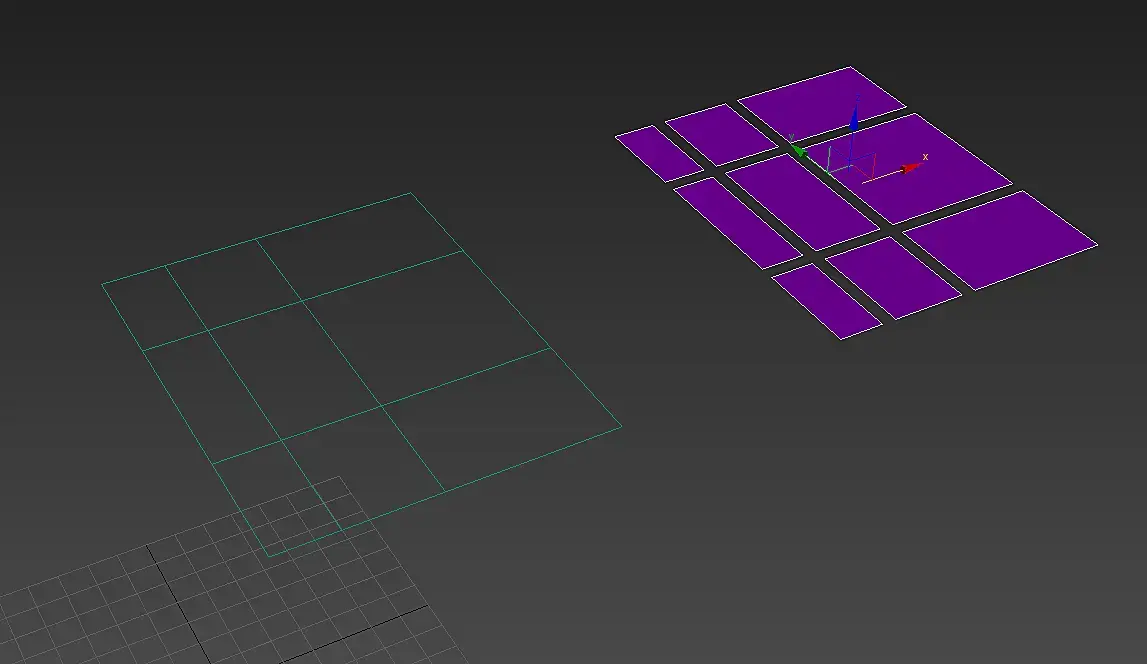Click the red X-axis arrow of the gizmo
The width and height of the screenshot is (1147, 664).
[x=911, y=168]
